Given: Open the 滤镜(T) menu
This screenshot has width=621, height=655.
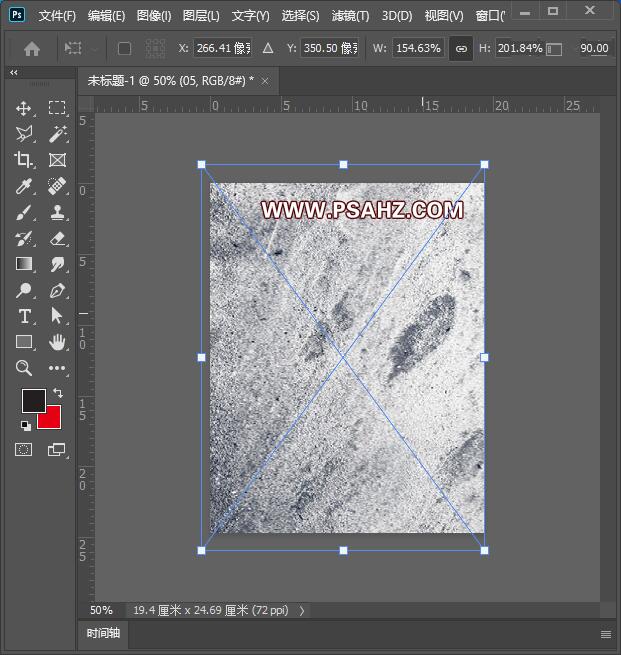Looking at the screenshot, I should point(350,16).
